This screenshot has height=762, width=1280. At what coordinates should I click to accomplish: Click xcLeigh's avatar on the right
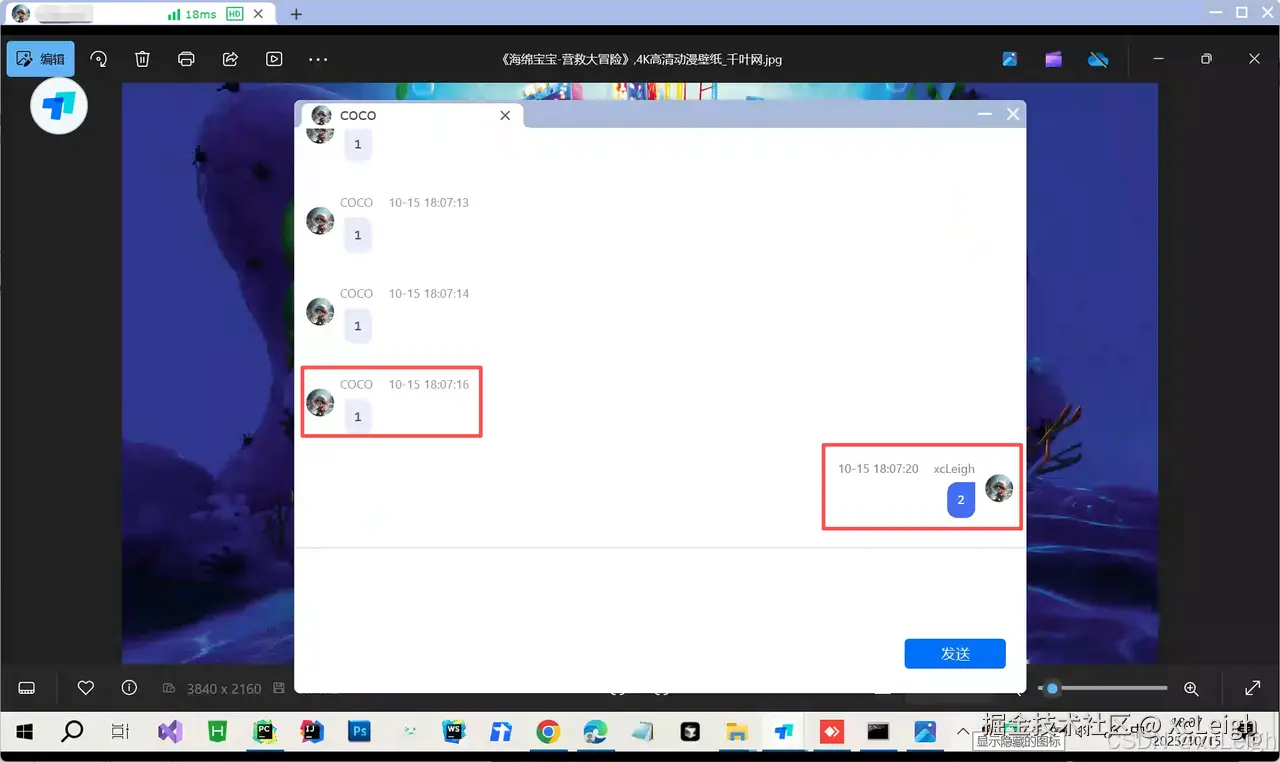tap(999, 488)
